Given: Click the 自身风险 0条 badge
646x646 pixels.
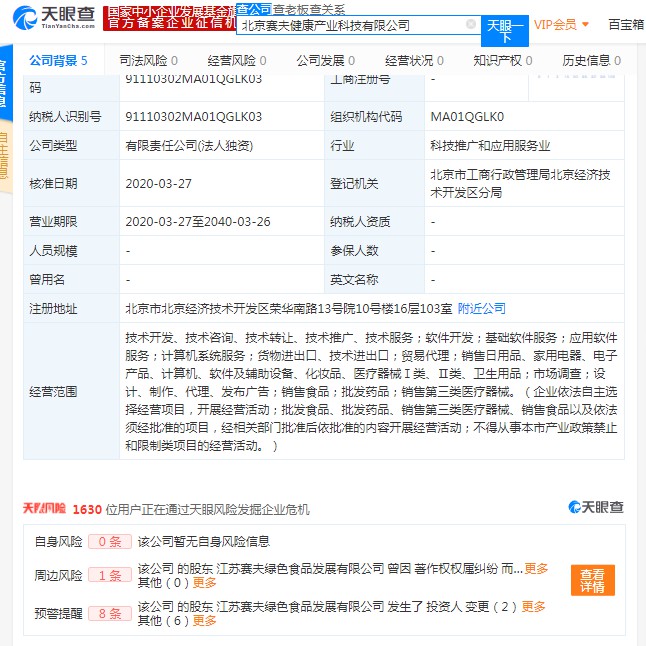Looking at the screenshot, I should (x=110, y=541).
